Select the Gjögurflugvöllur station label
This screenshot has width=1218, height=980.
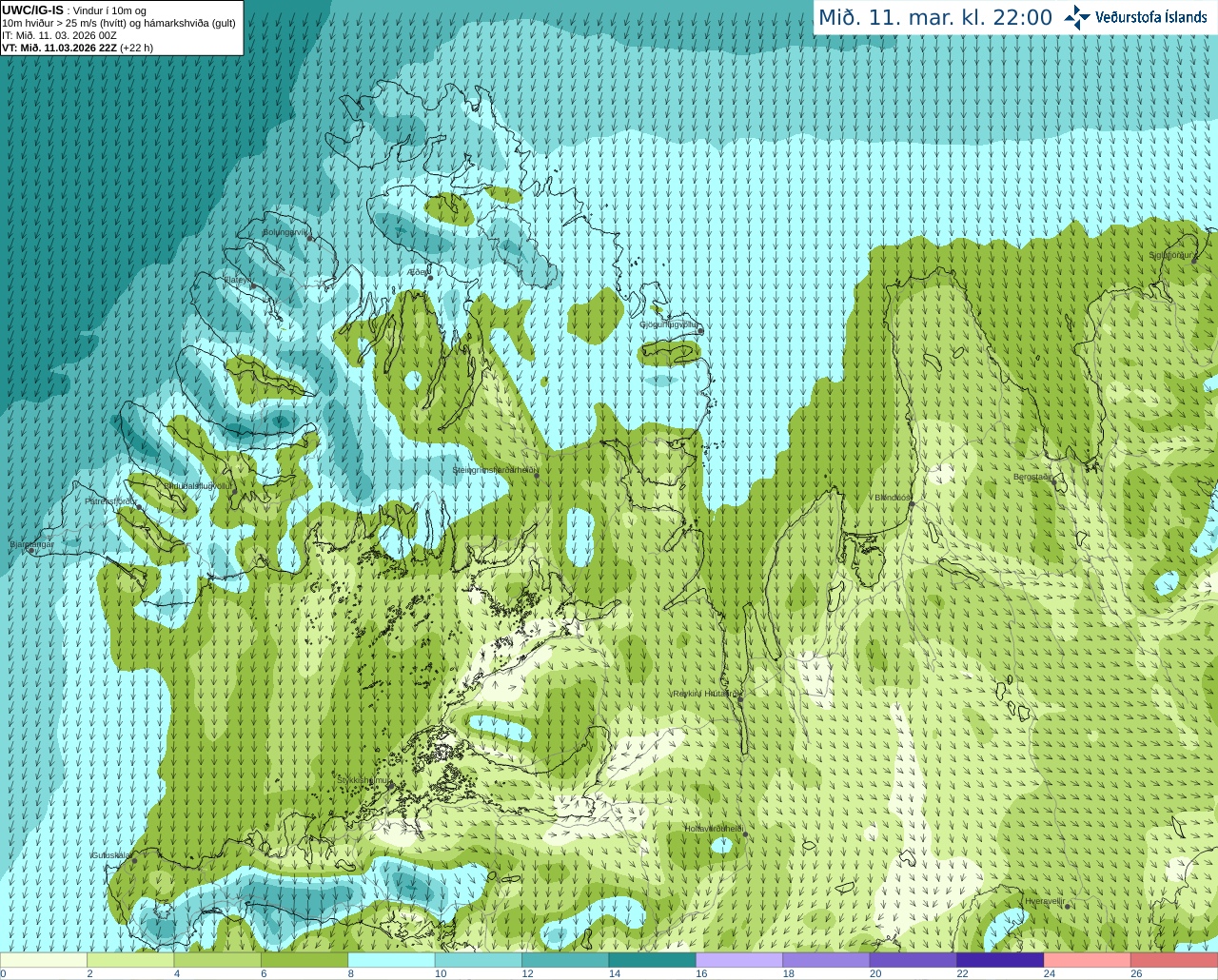669,324
